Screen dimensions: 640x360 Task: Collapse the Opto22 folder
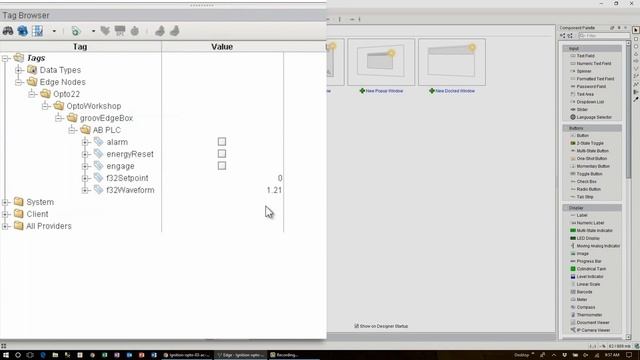tap(32, 94)
